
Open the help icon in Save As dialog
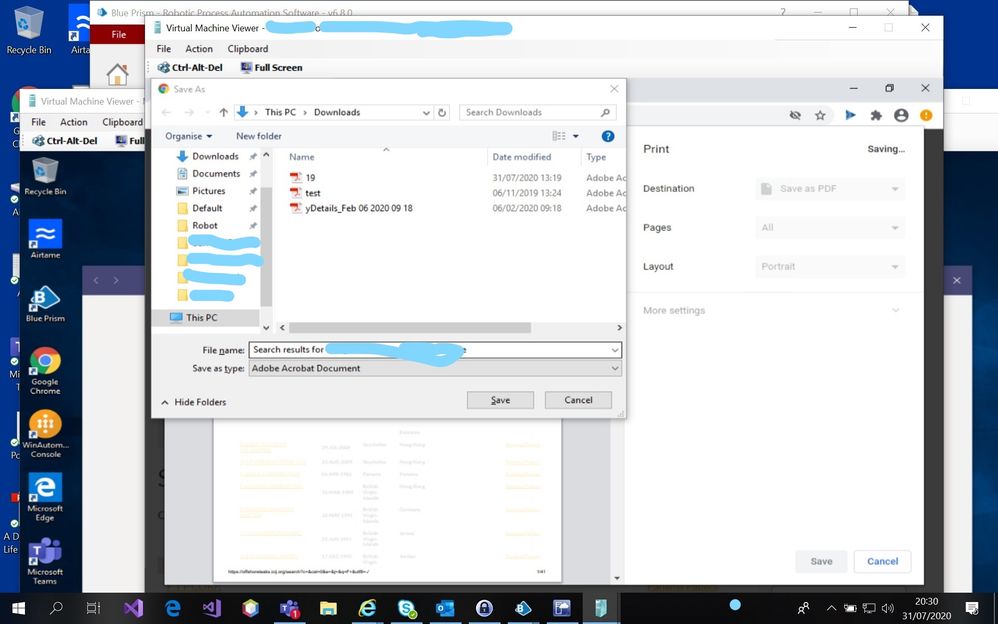(x=608, y=136)
